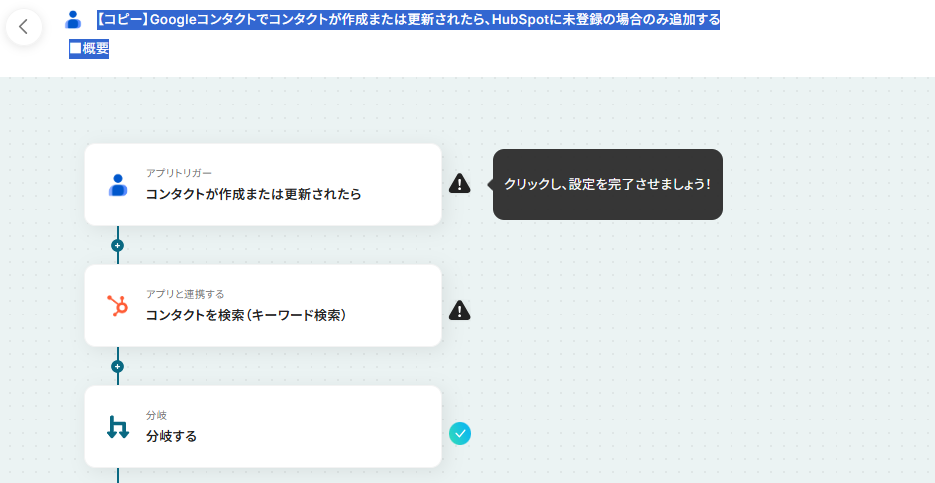The width and height of the screenshot is (935, 483).
Task: Open the コンタクトが作成または更新されたら trigger card
Action: tap(263, 184)
